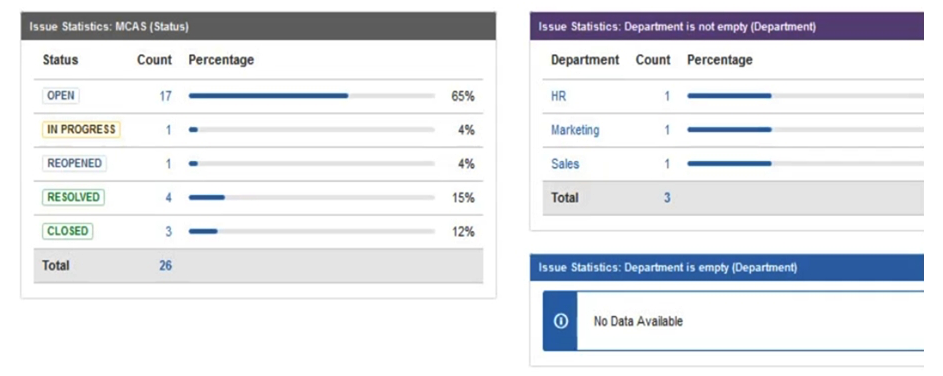Select the REOPENED status lozenge
The height and width of the screenshot is (376, 943).
[74, 163]
